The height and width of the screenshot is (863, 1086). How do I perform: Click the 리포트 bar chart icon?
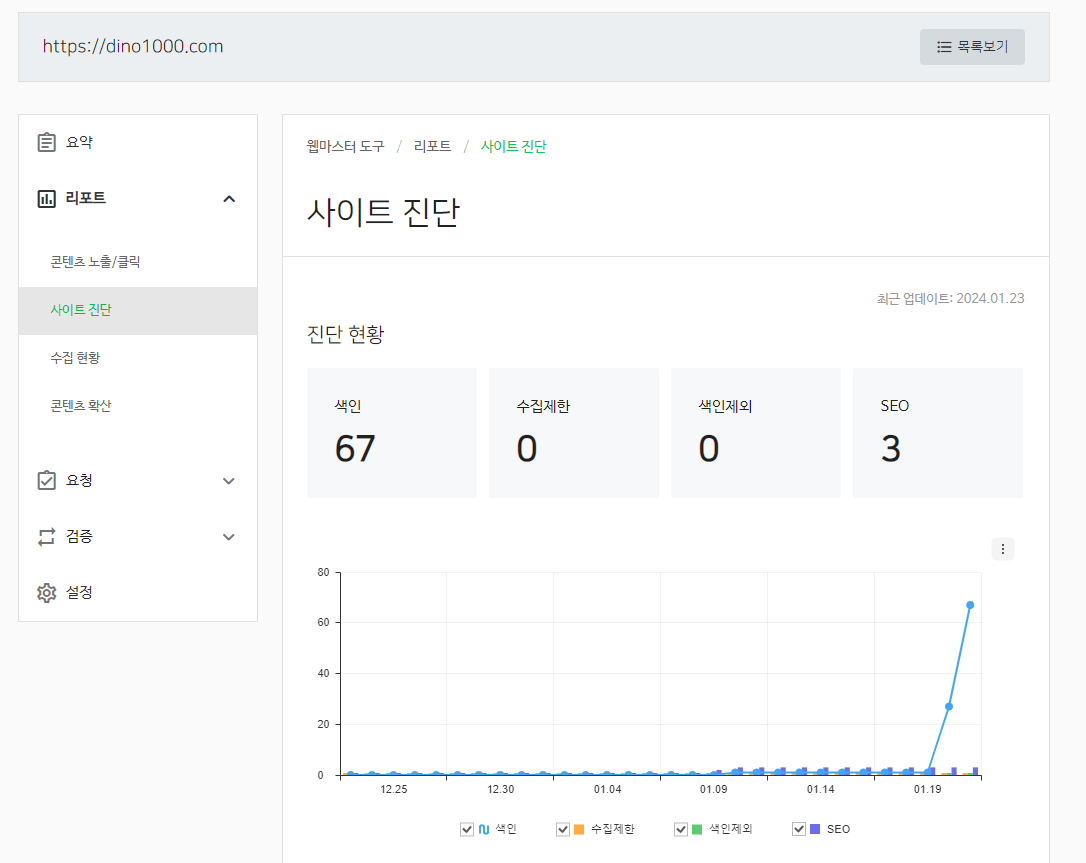(46, 197)
